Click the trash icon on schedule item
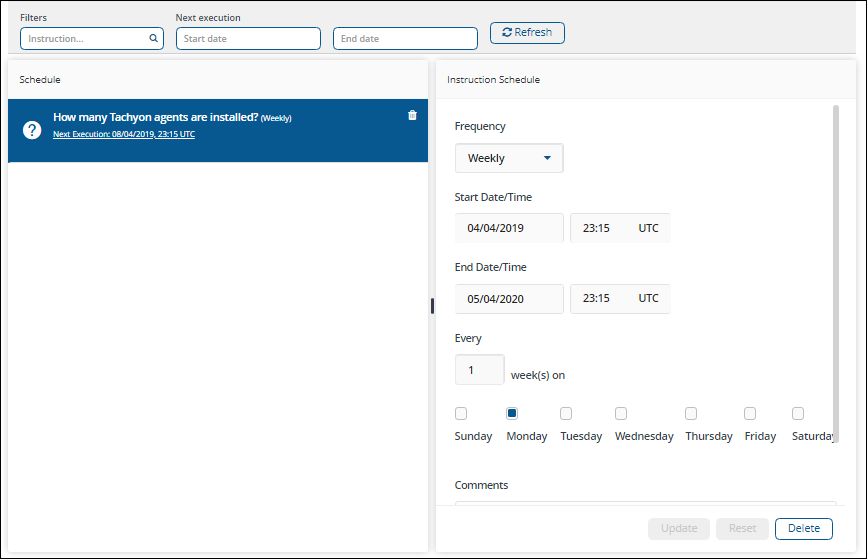 pyautogui.click(x=412, y=115)
